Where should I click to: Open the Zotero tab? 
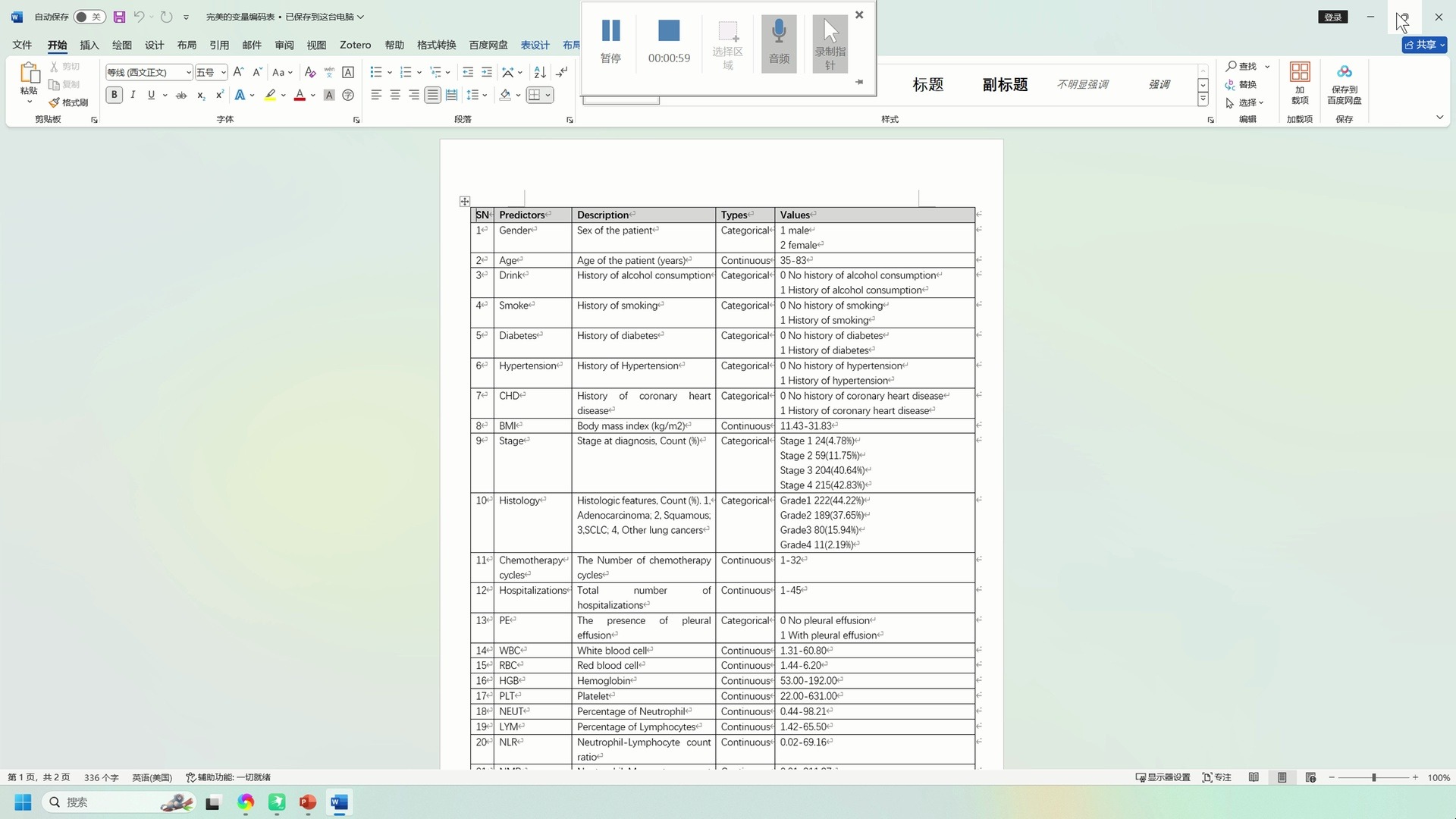coord(355,45)
